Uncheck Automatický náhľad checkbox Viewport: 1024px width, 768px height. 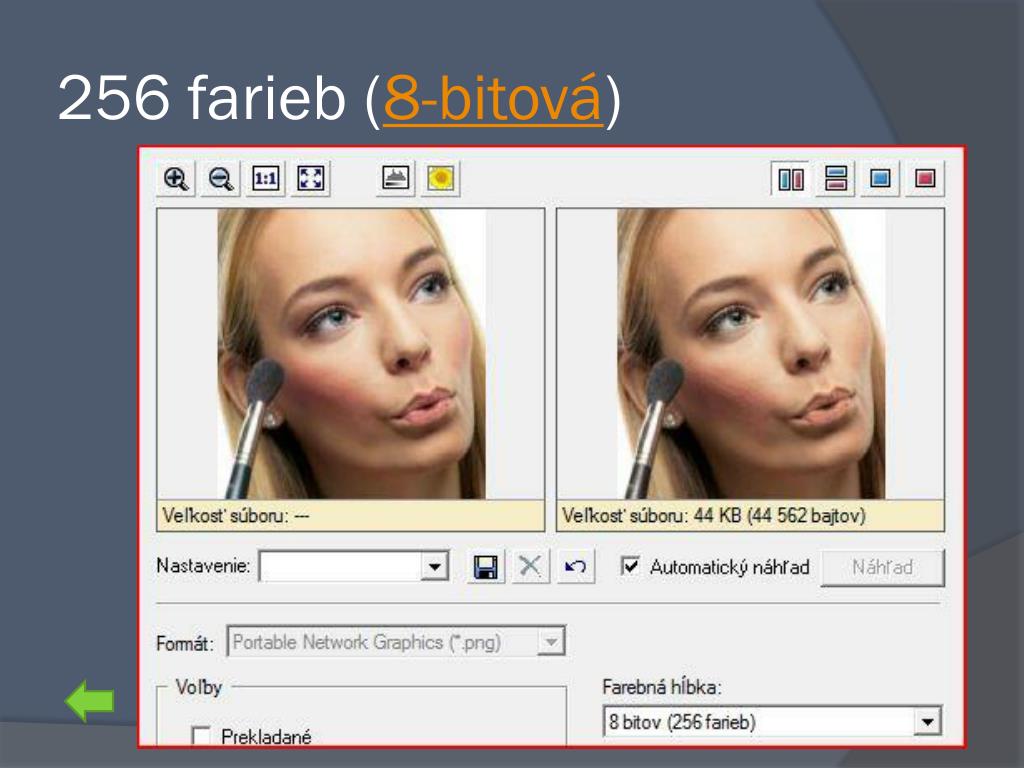[x=630, y=566]
